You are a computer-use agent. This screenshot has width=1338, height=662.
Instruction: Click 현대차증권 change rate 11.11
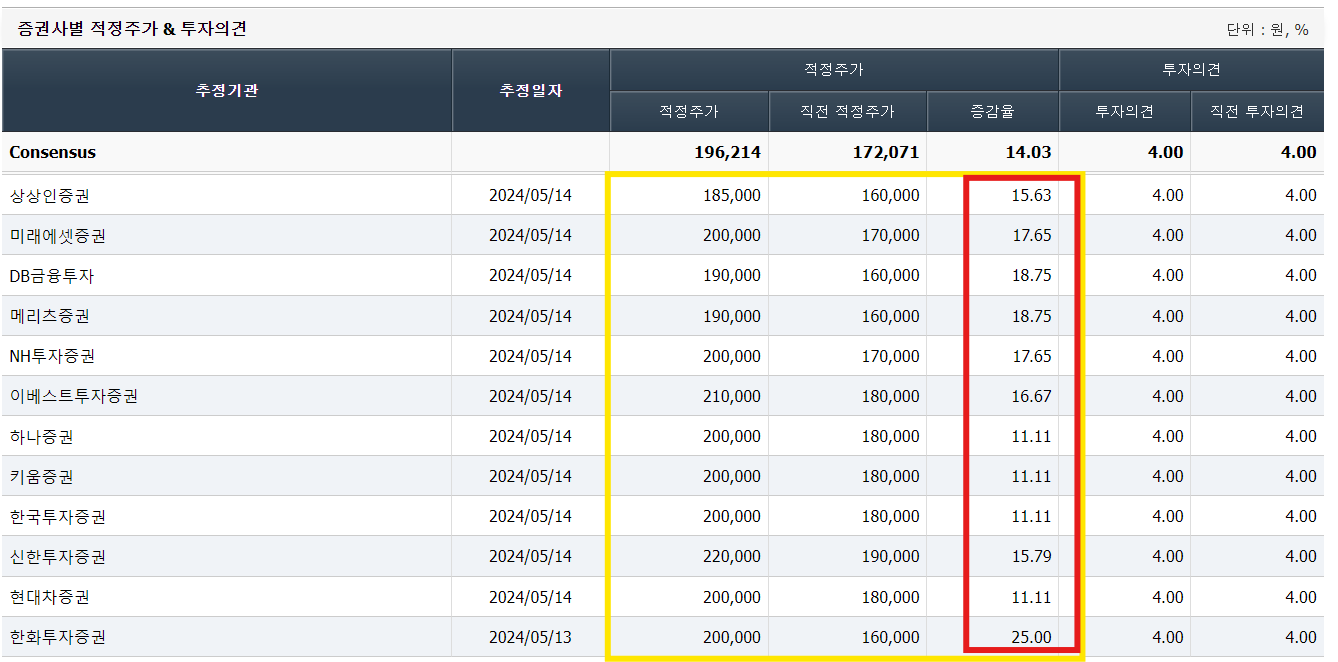1032,597
